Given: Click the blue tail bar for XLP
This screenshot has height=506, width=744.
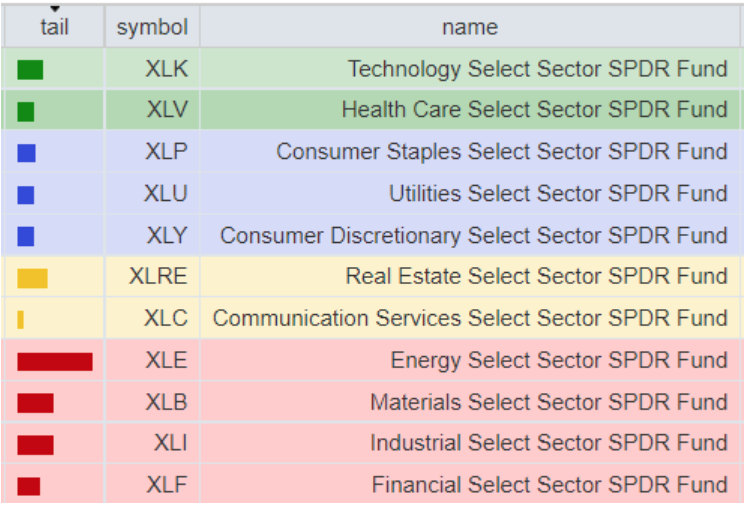Looking at the screenshot, I should click(x=26, y=153).
